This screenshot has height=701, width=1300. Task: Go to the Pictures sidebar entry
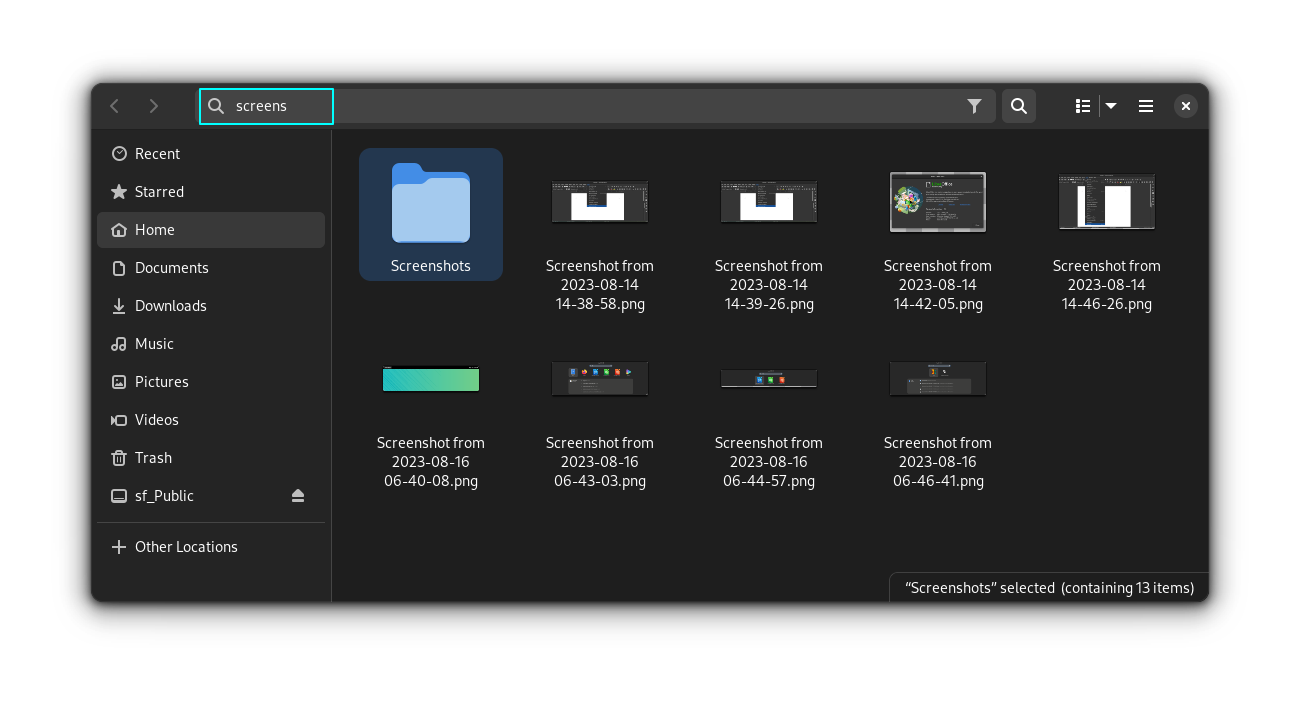(161, 381)
